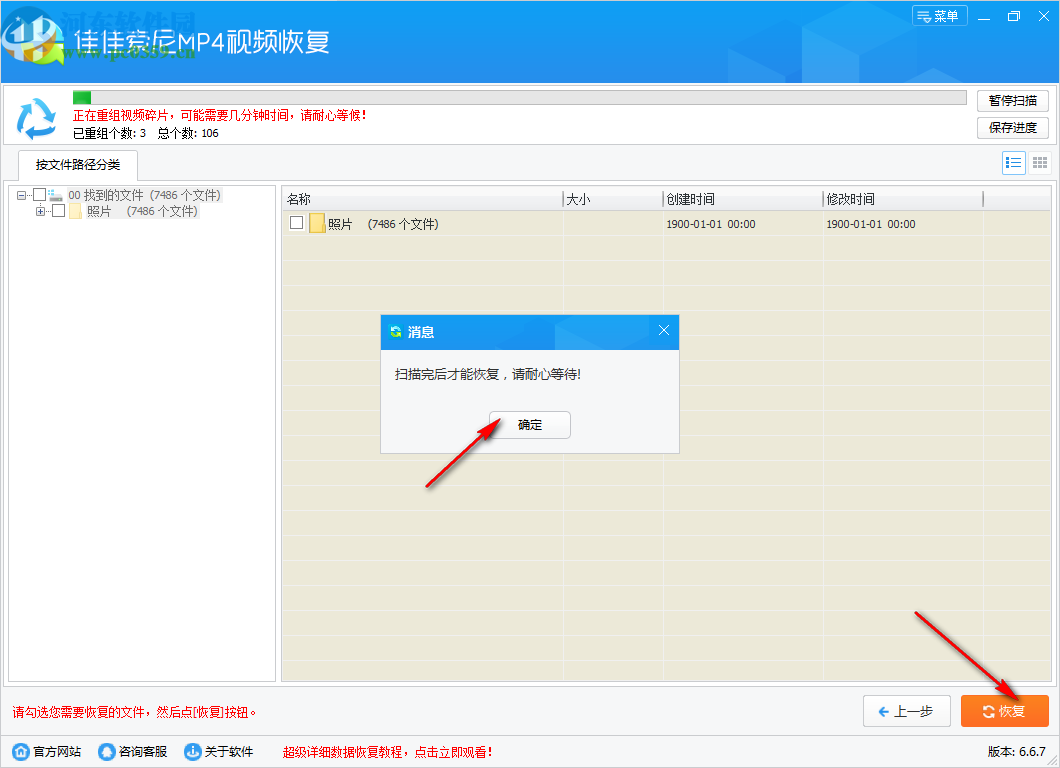This screenshot has width=1060, height=768.
Task: Close the 消息 dialog with its X
Action: point(664,330)
